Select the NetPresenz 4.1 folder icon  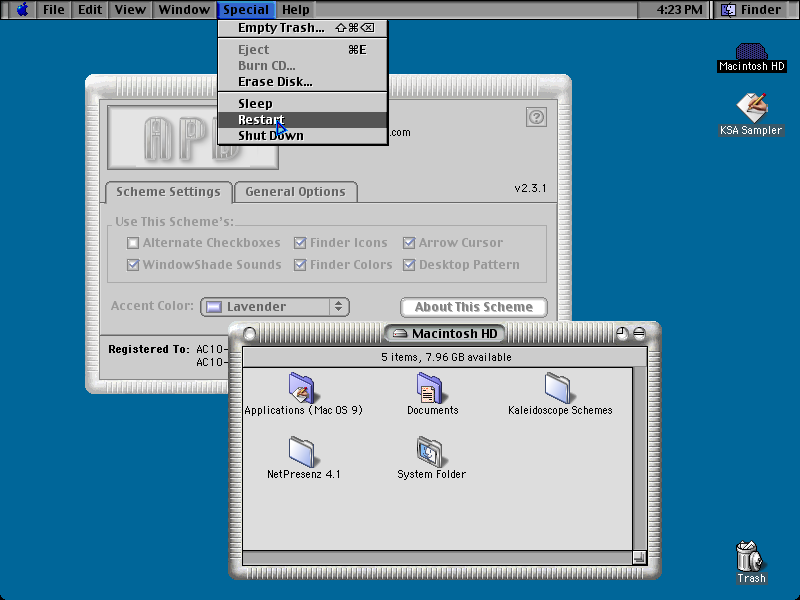(302, 452)
